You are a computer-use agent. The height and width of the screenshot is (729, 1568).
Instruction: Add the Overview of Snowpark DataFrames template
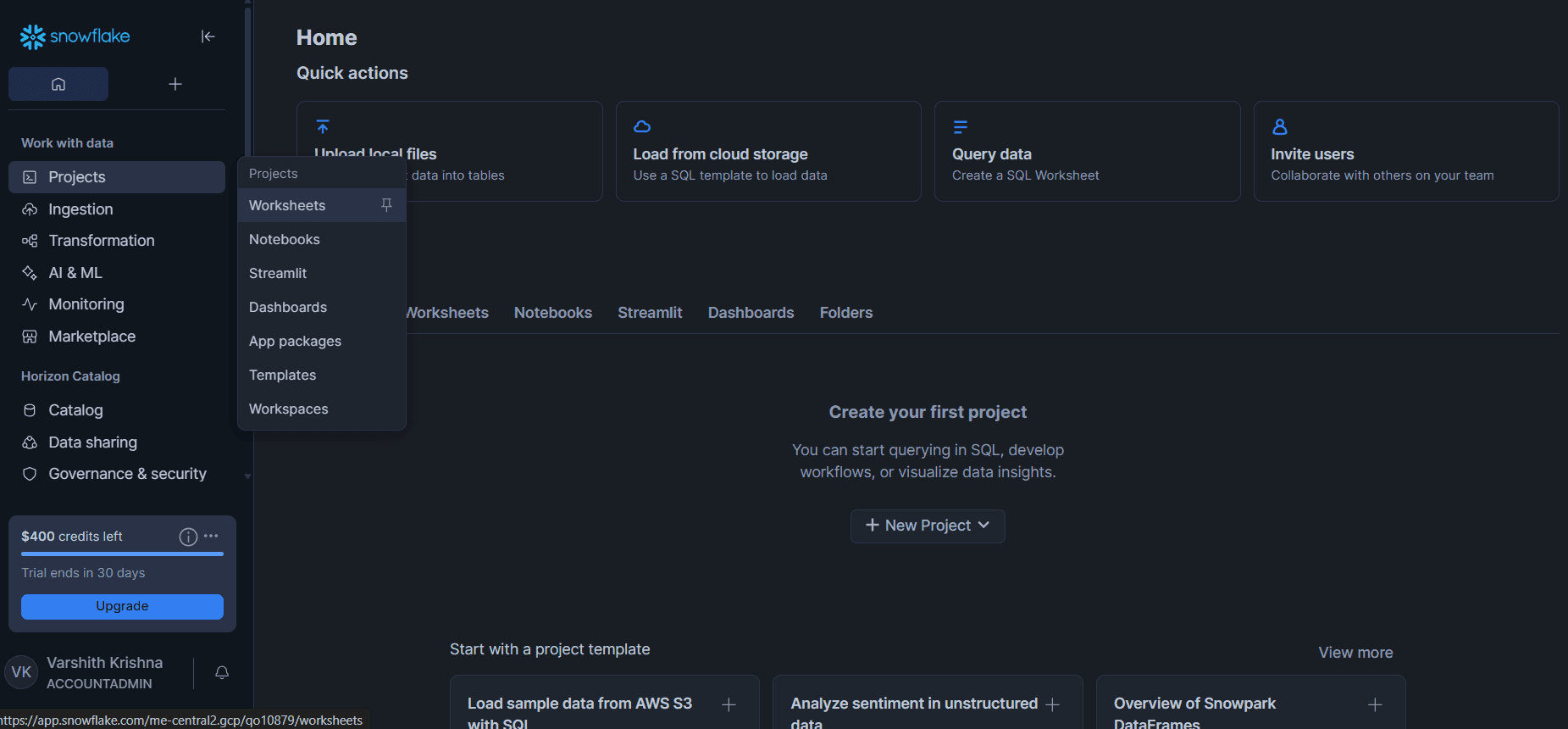[1375, 704]
